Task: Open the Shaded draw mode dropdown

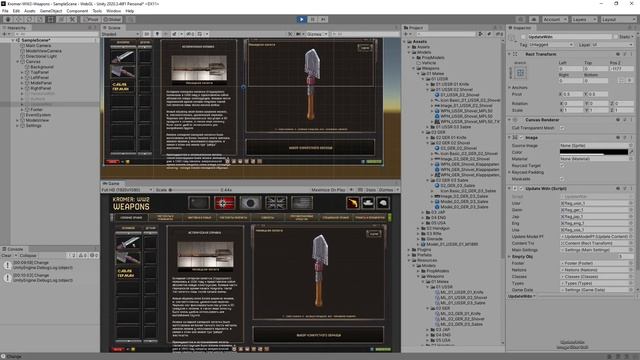Action: tap(120, 34)
